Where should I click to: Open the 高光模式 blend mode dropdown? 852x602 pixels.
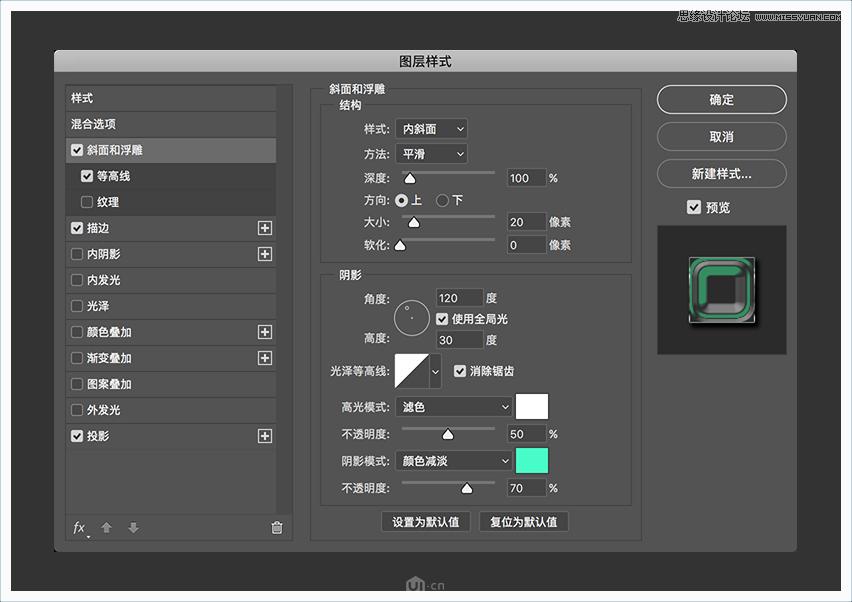point(453,406)
